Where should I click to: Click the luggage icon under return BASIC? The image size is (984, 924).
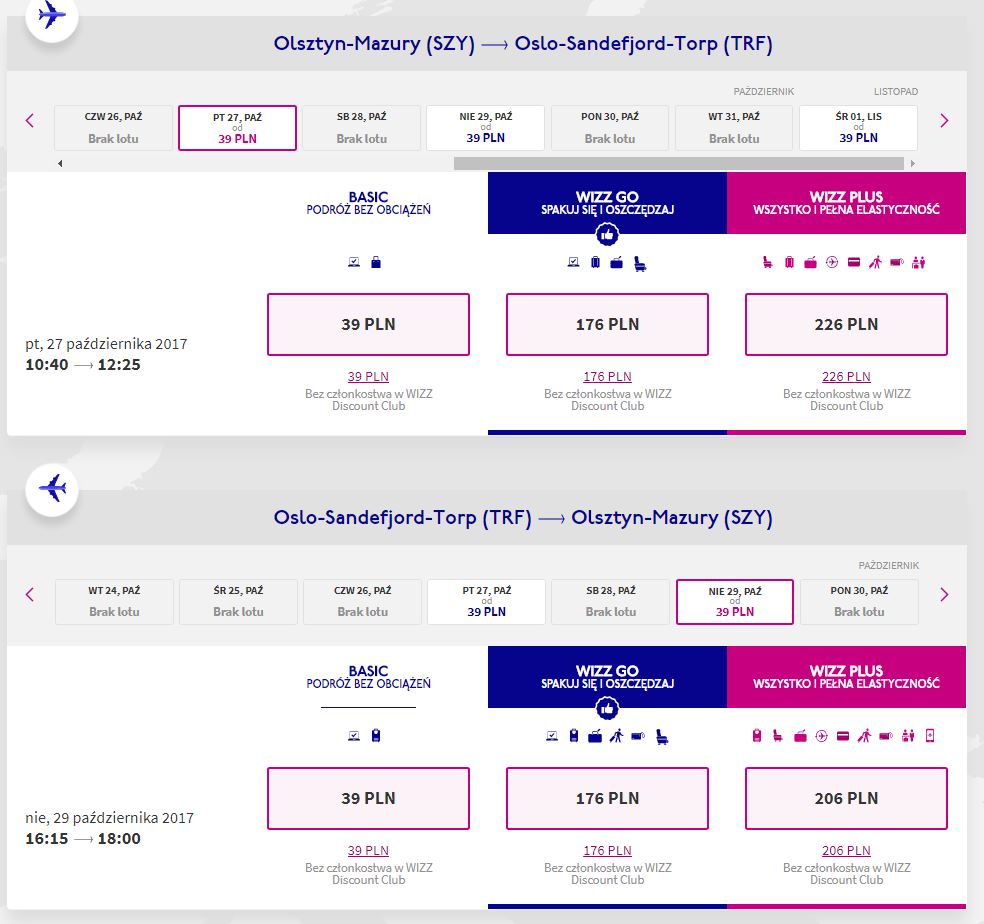[x=376, y=736]
